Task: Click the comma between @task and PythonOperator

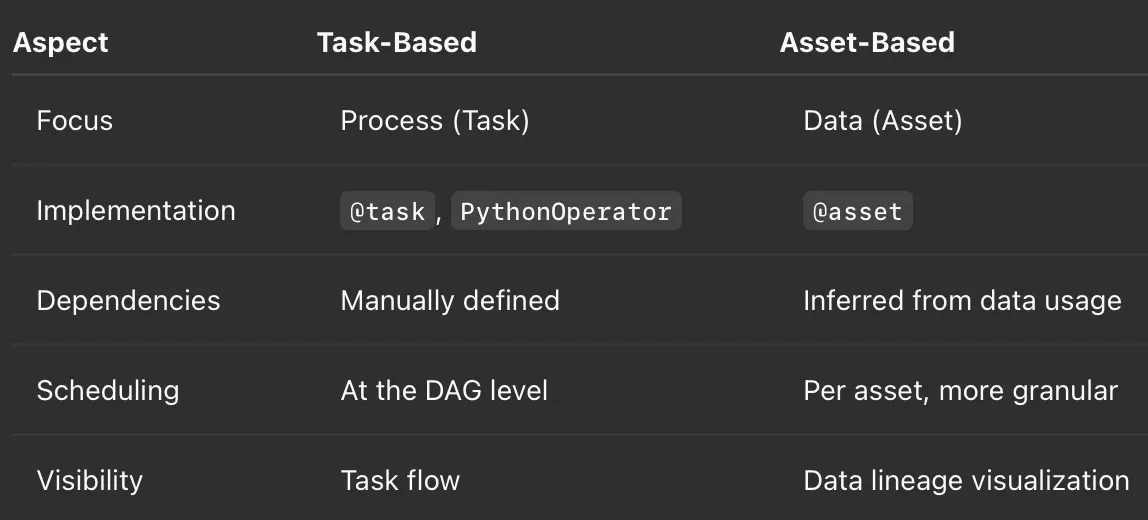Action: point(440,214)
